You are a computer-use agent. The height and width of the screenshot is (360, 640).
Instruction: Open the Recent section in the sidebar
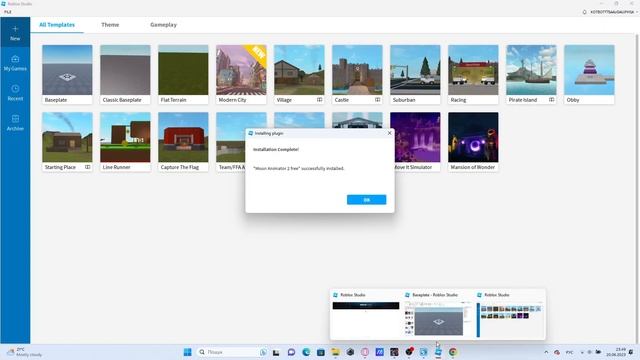15,93
